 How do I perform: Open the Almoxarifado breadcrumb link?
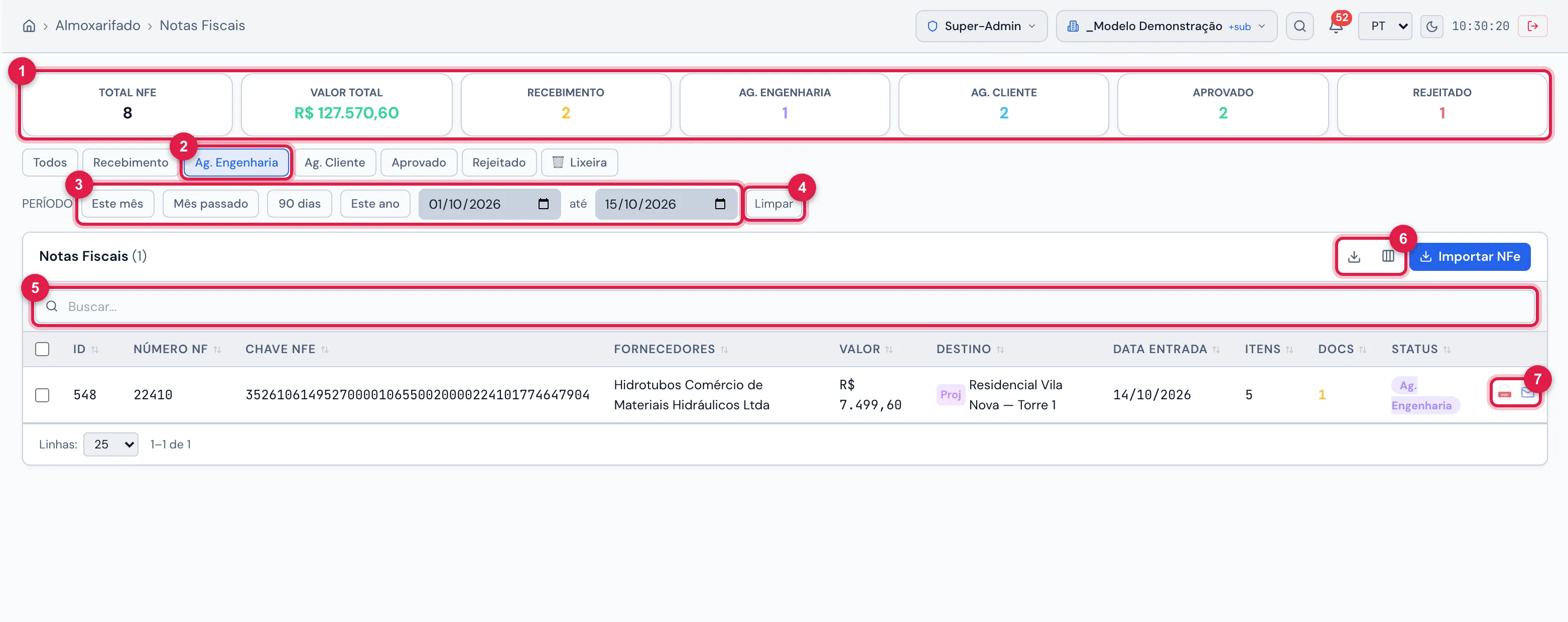(98, 26)
